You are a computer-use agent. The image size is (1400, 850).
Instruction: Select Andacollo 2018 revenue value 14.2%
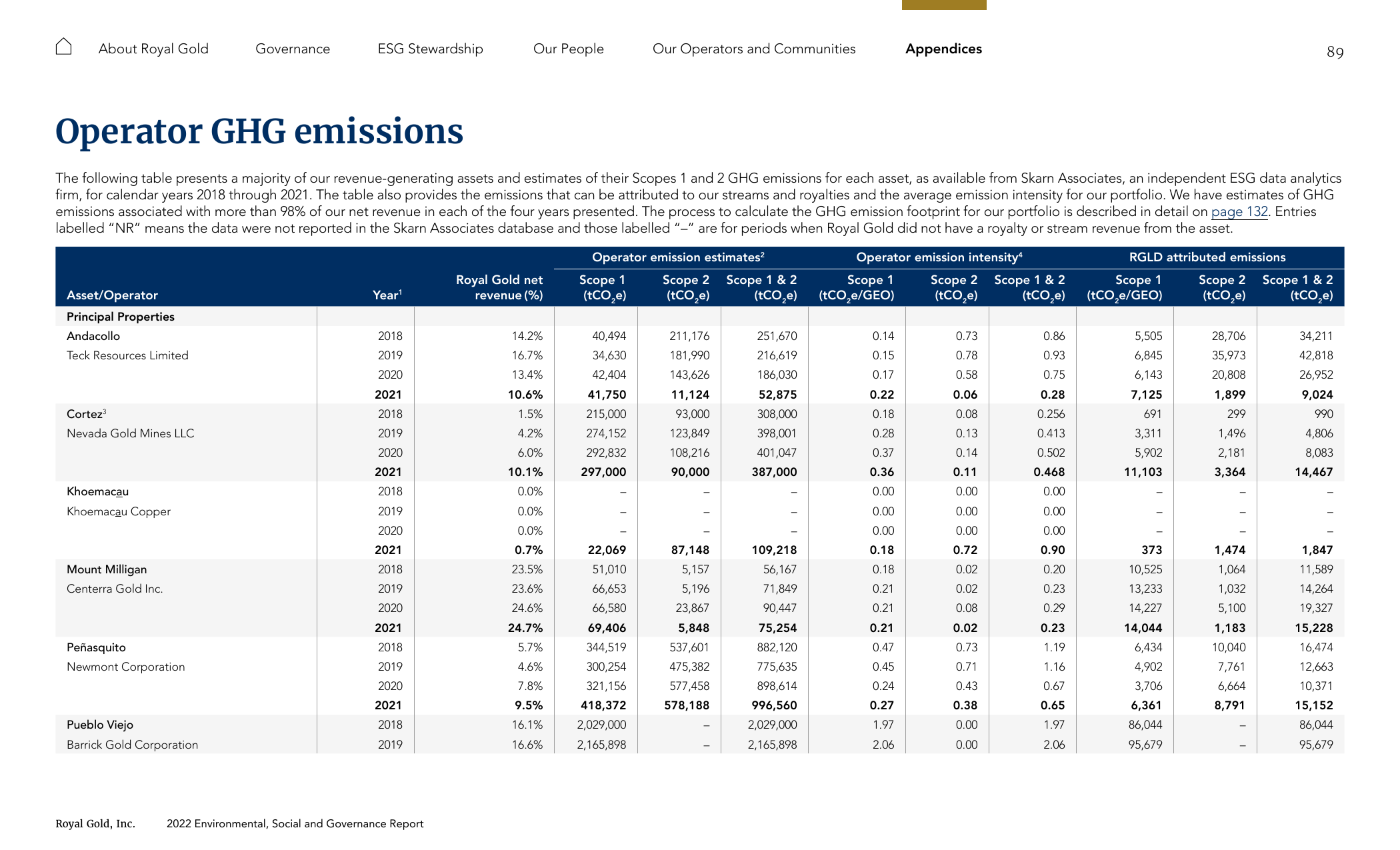point(527,336)
